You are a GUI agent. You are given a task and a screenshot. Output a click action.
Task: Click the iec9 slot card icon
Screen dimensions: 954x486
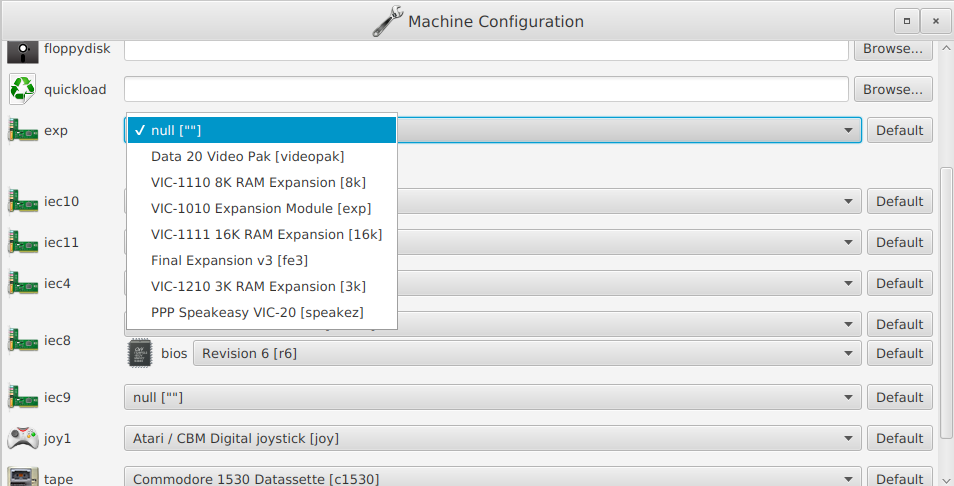point(22,397)
